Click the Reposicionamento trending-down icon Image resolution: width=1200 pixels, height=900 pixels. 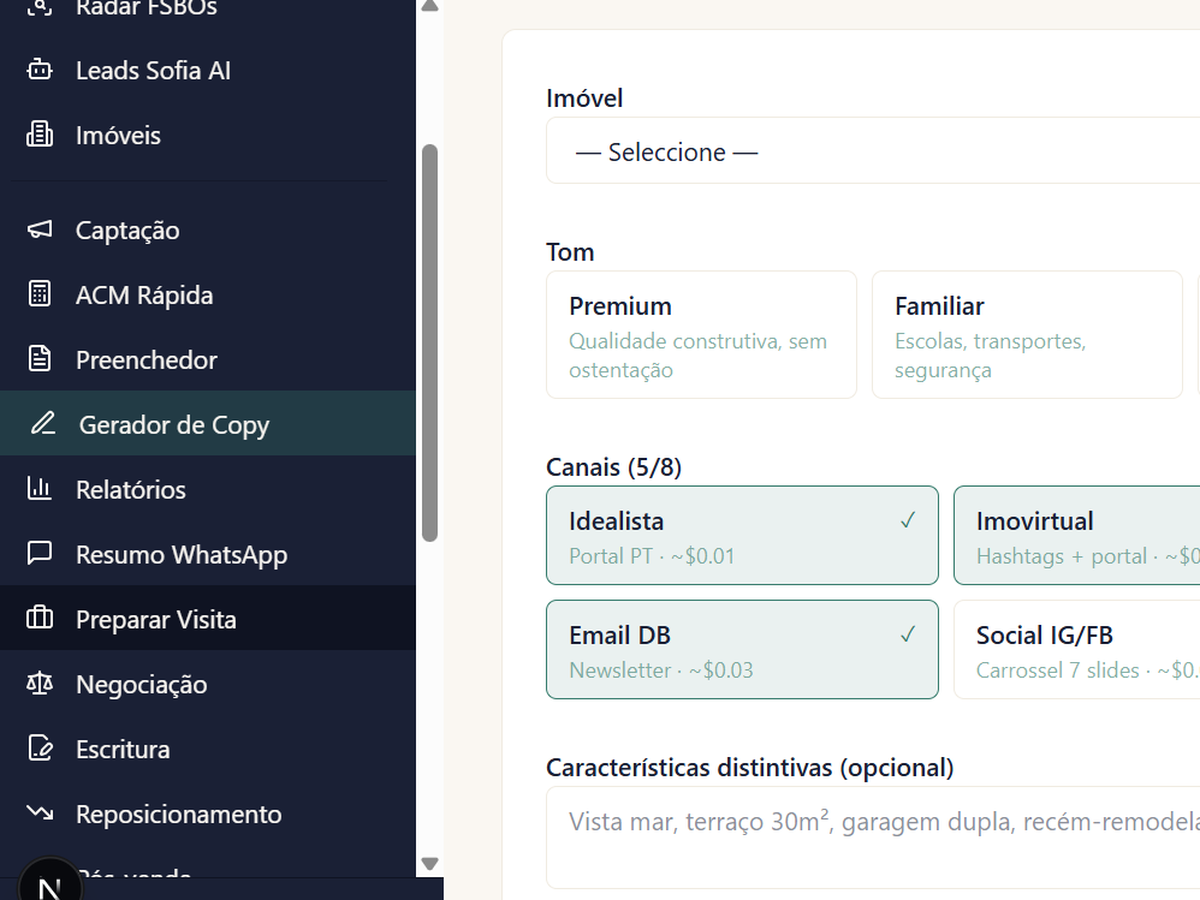(x=39, y=813)
